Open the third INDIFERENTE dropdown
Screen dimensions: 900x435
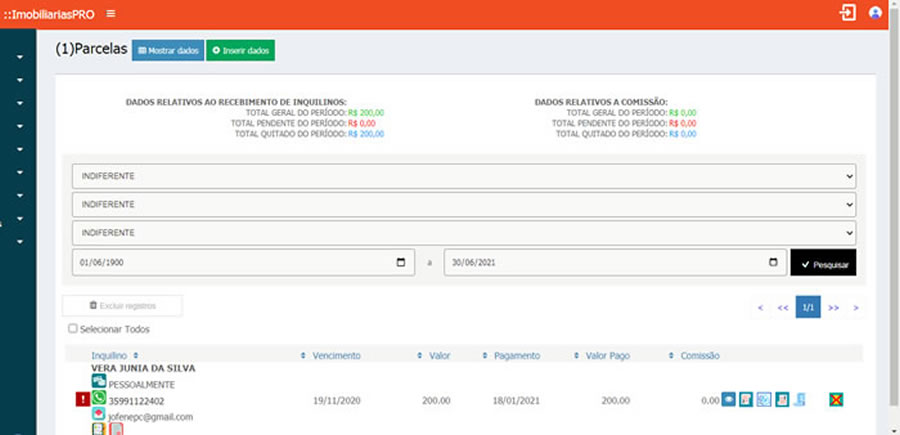coord(463,232)
